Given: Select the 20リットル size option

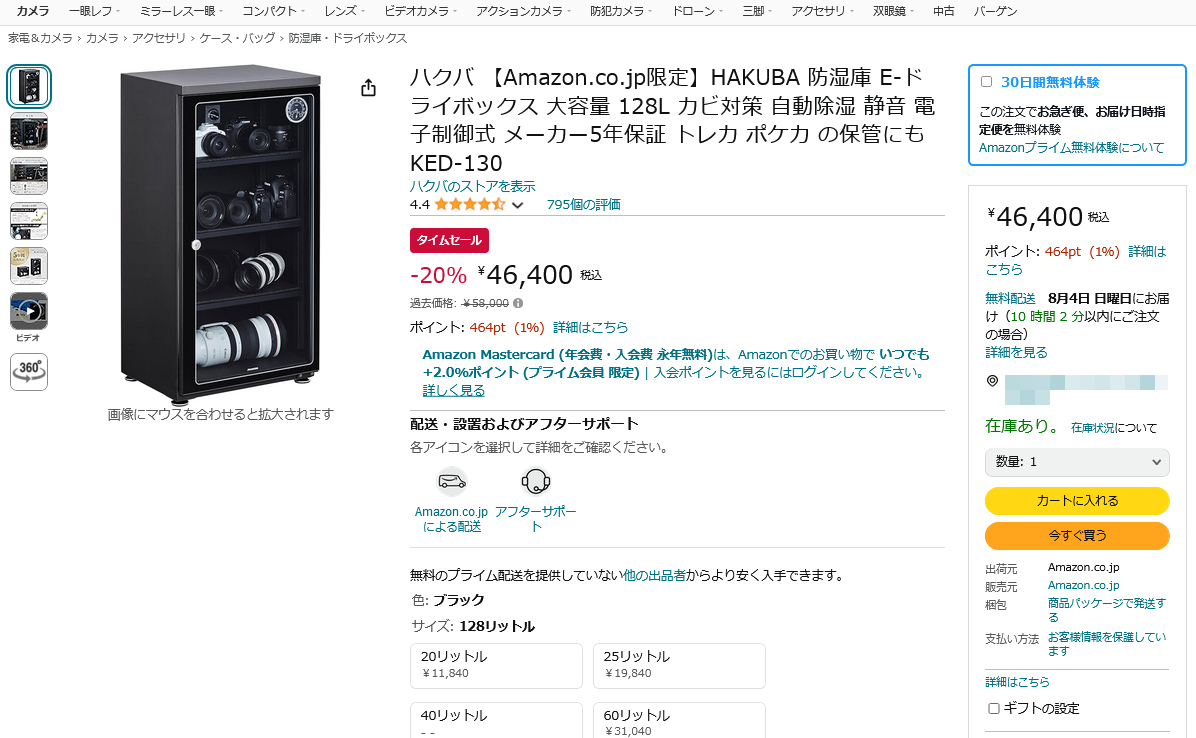Looking at the screenshot, I should (497, 666).
